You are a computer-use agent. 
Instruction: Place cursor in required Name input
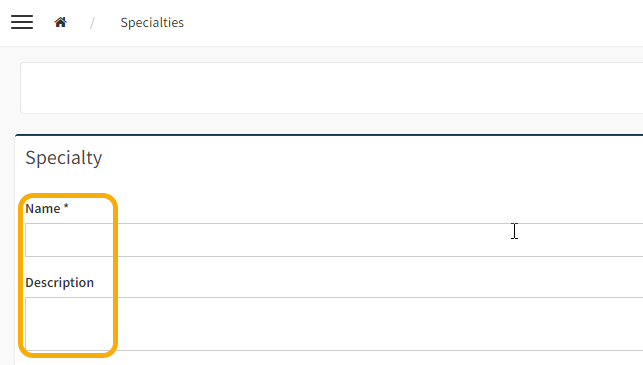pyautogui.click(x=334, y=240)
